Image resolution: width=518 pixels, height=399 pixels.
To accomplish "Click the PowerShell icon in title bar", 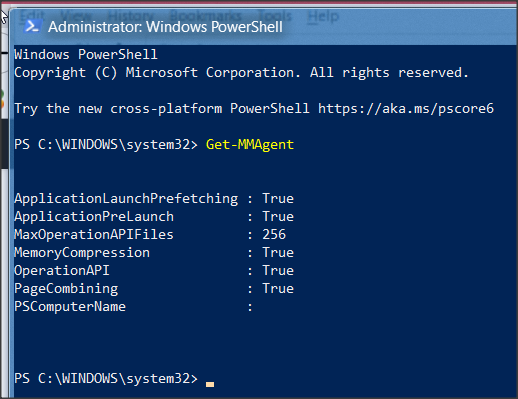I will [33, 26].
